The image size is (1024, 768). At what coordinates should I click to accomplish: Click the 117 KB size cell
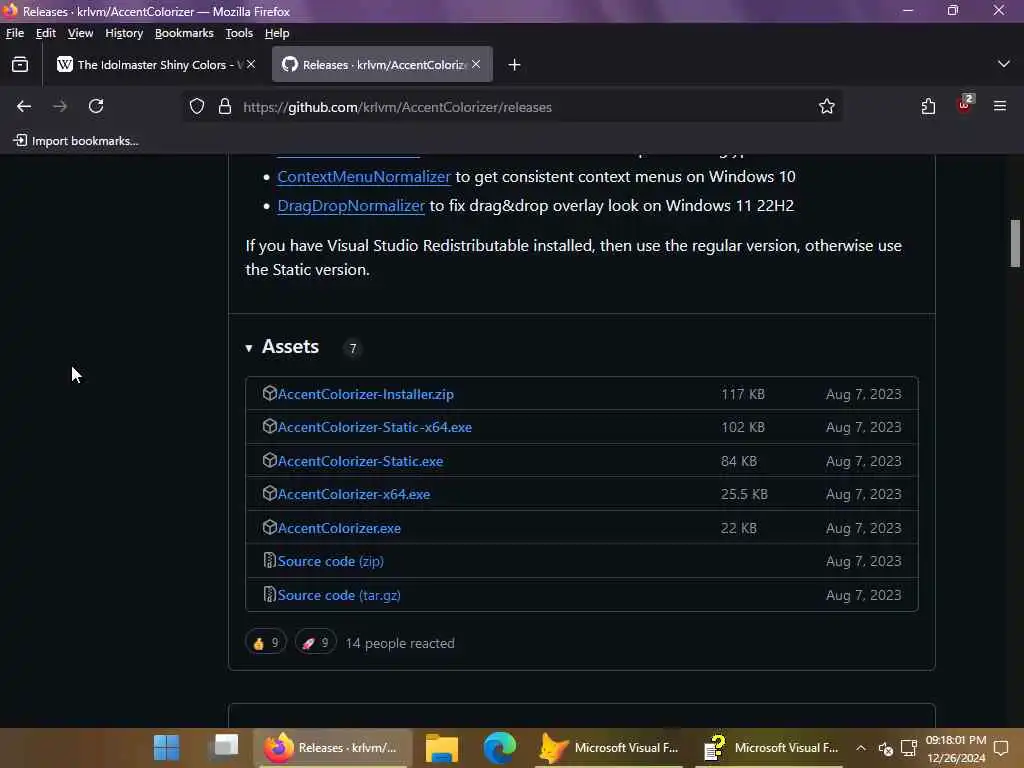click(743, 394)
